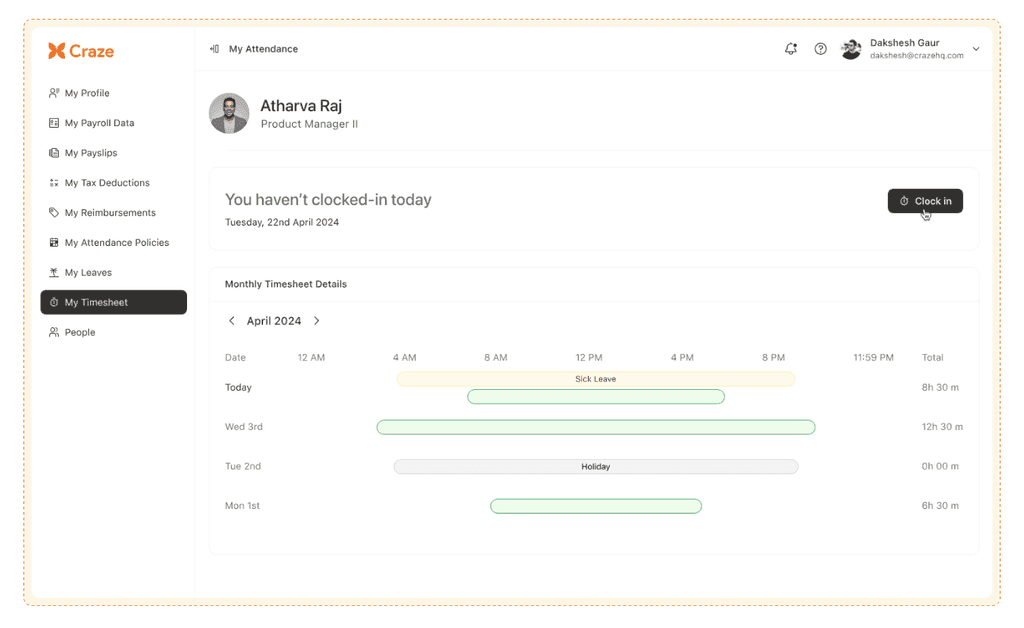1024x628 pixels.
Task: Expand the Dakshesh Gaur account dropdown
Action: (x=975, y=48)
